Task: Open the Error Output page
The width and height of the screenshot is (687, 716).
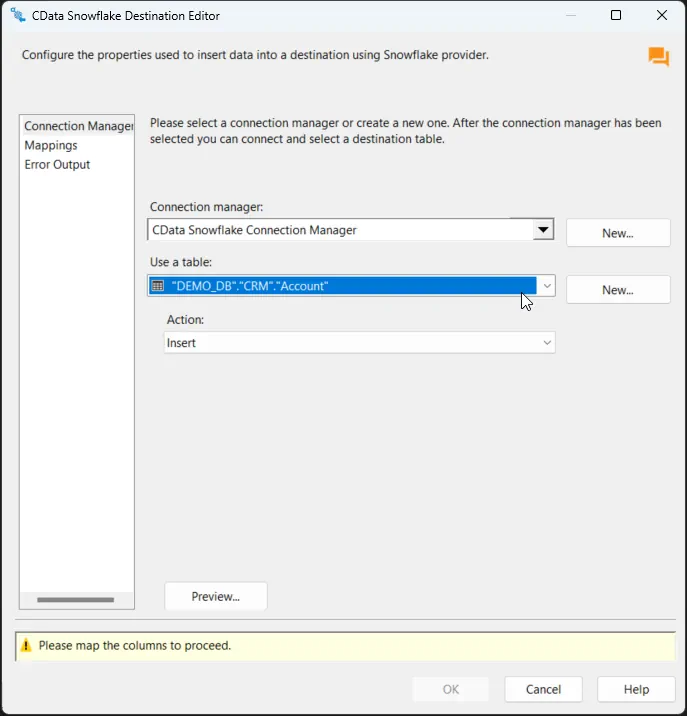Action: (57, 164)
